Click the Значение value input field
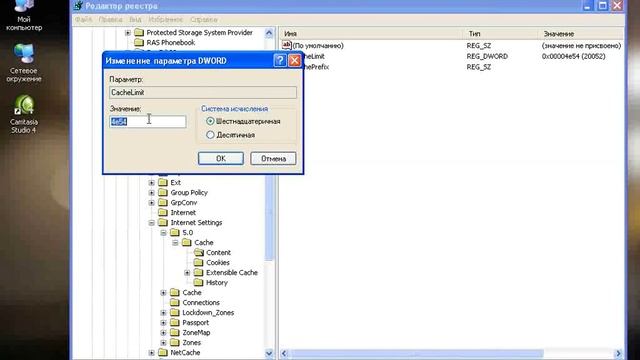640x360 pixels. (x=148, y=121)
